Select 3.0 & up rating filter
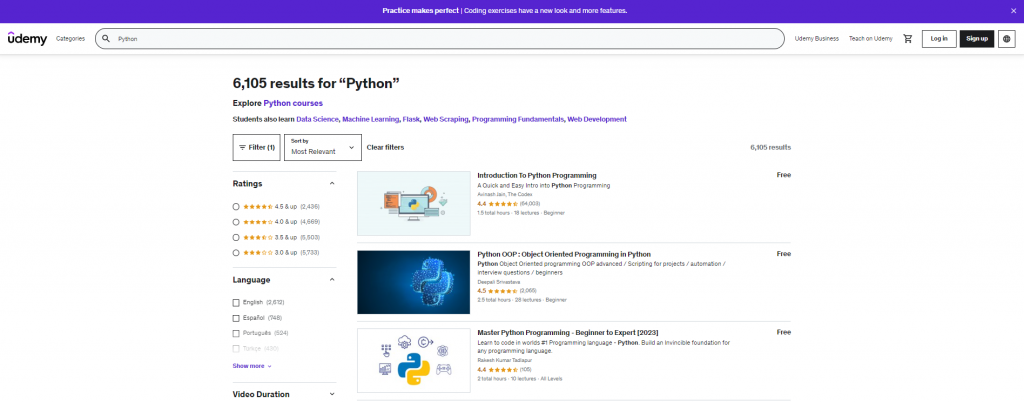 point(236,253)
